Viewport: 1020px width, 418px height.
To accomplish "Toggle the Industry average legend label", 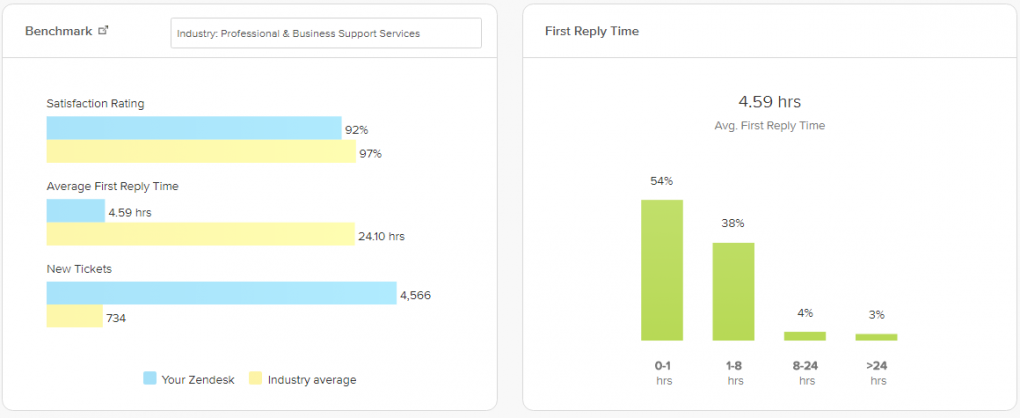I will (311, 380).
